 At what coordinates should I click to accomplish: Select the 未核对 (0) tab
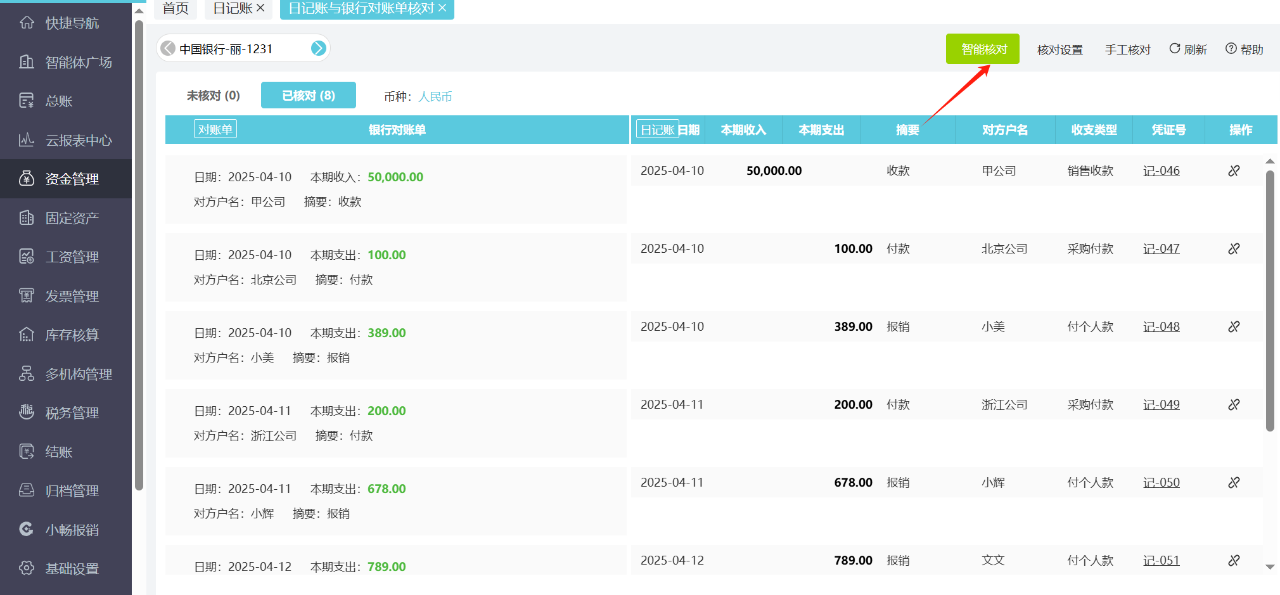click(211, 93)
